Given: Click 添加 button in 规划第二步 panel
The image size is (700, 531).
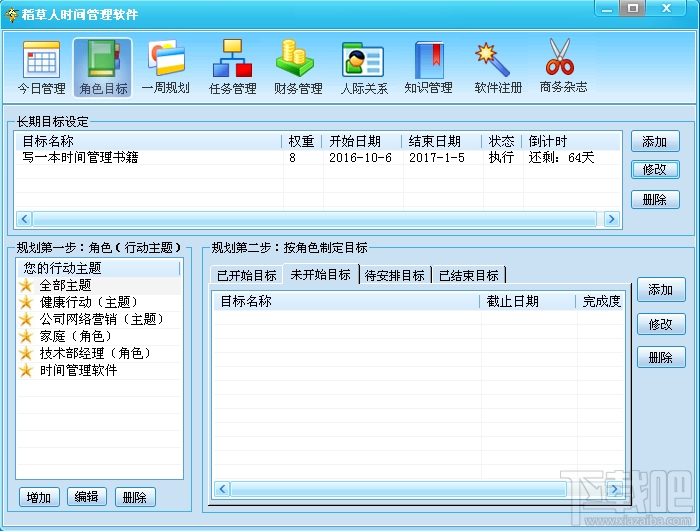Looking at the screenshot, I should click(x=661, y=290).
